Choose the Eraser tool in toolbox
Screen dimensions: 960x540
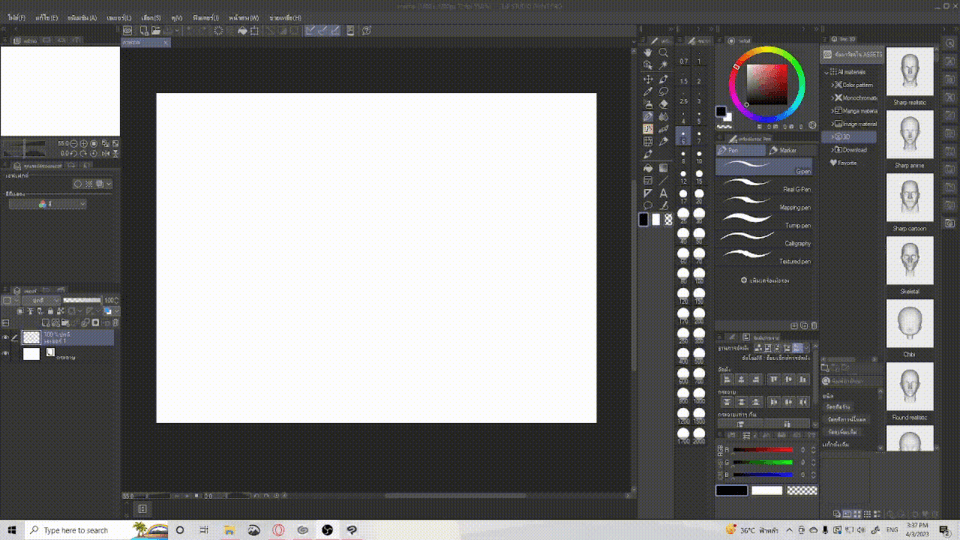click(663, 104)
